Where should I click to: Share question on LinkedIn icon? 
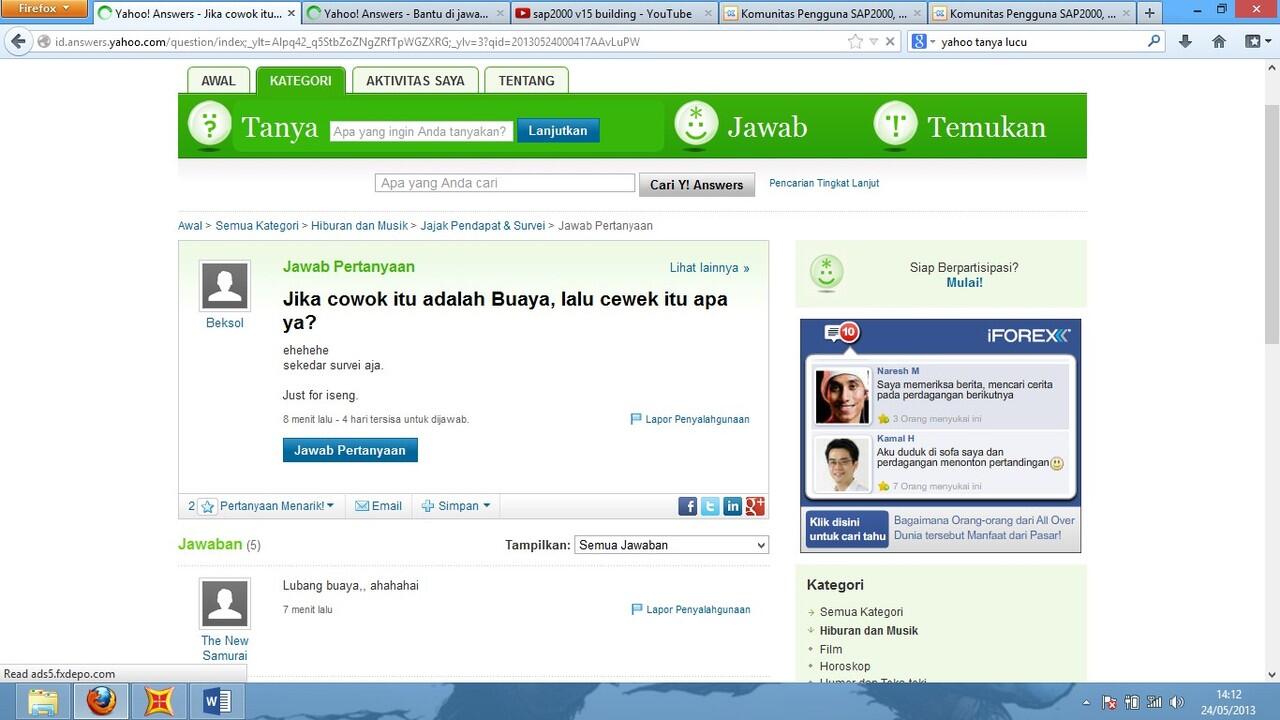[x=732, y=506]
